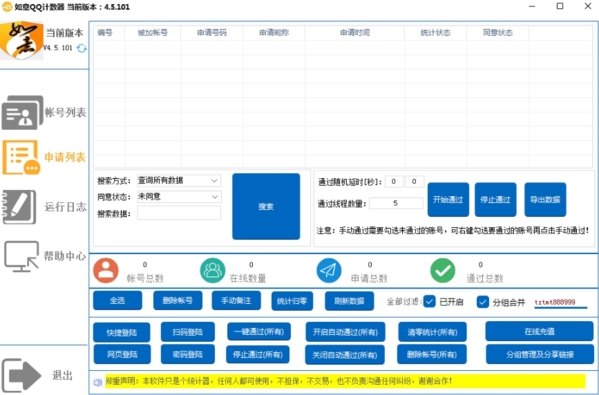Open the 帐号列表 account list icon
Image resolution: width=599 pixels, height=395 pixels.
click(x=22, y=113)
